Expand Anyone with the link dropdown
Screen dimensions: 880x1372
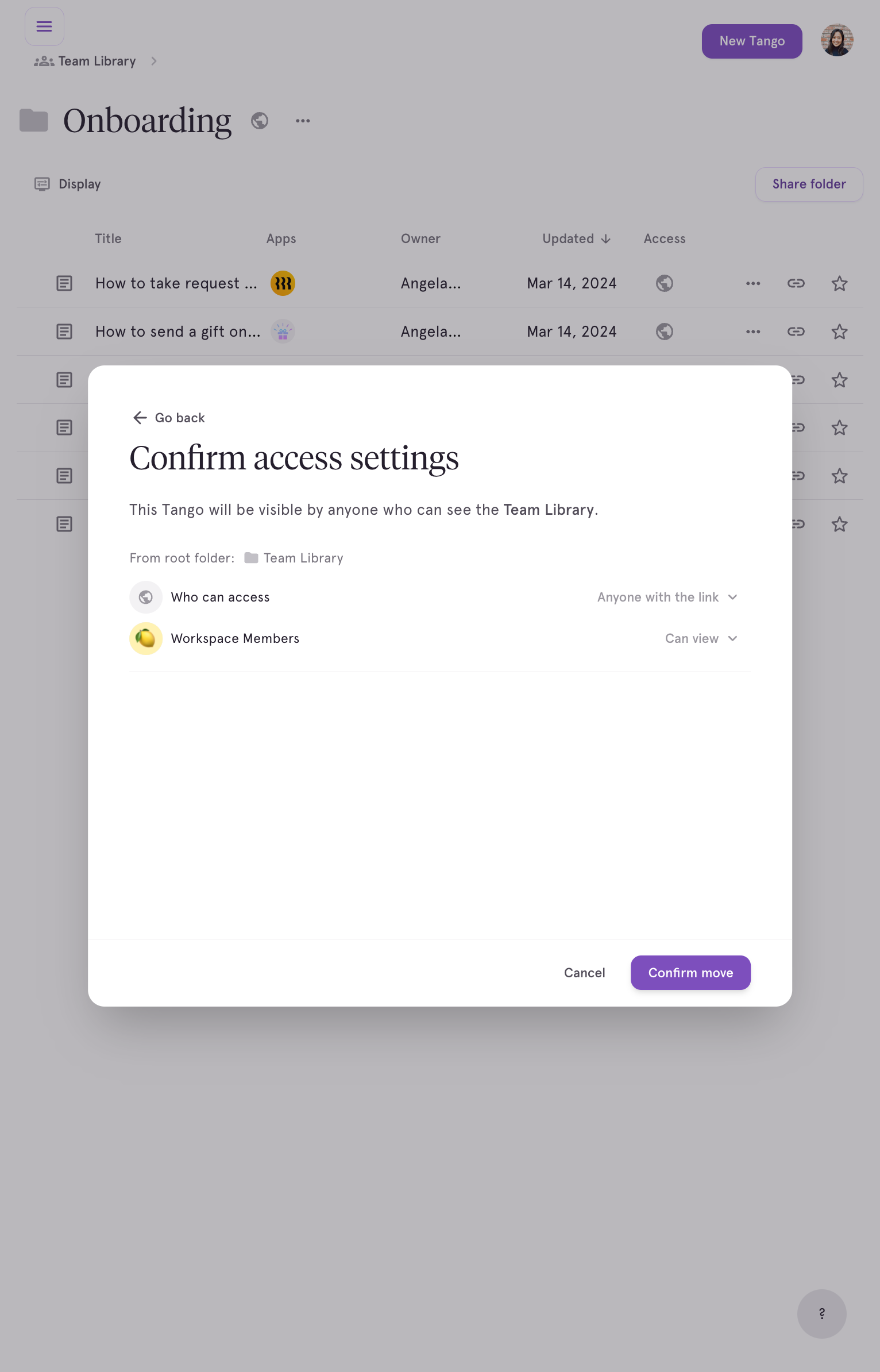click(x=667, y=597)
